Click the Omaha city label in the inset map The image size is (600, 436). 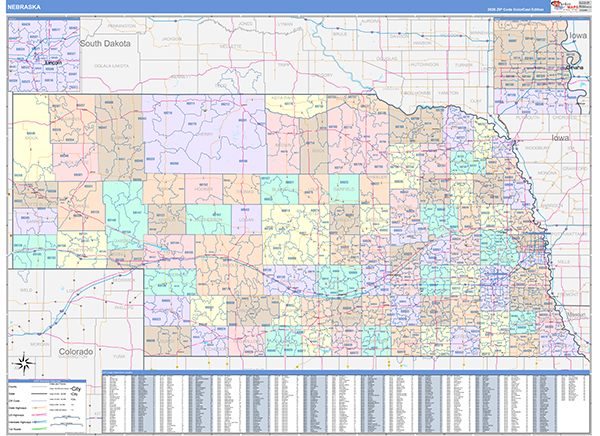575,67
